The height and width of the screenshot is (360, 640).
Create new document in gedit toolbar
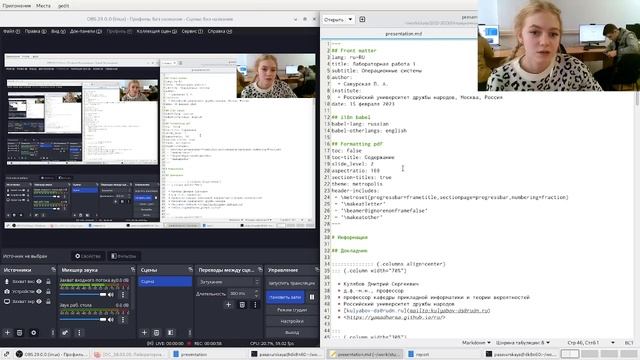click(362, 19)
